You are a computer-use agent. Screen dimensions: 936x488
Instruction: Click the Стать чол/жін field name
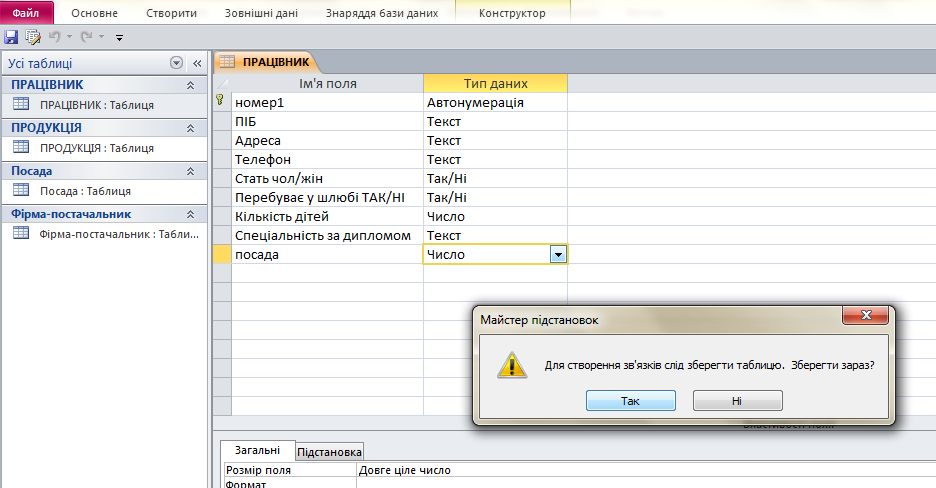click(x=328, y=179)
